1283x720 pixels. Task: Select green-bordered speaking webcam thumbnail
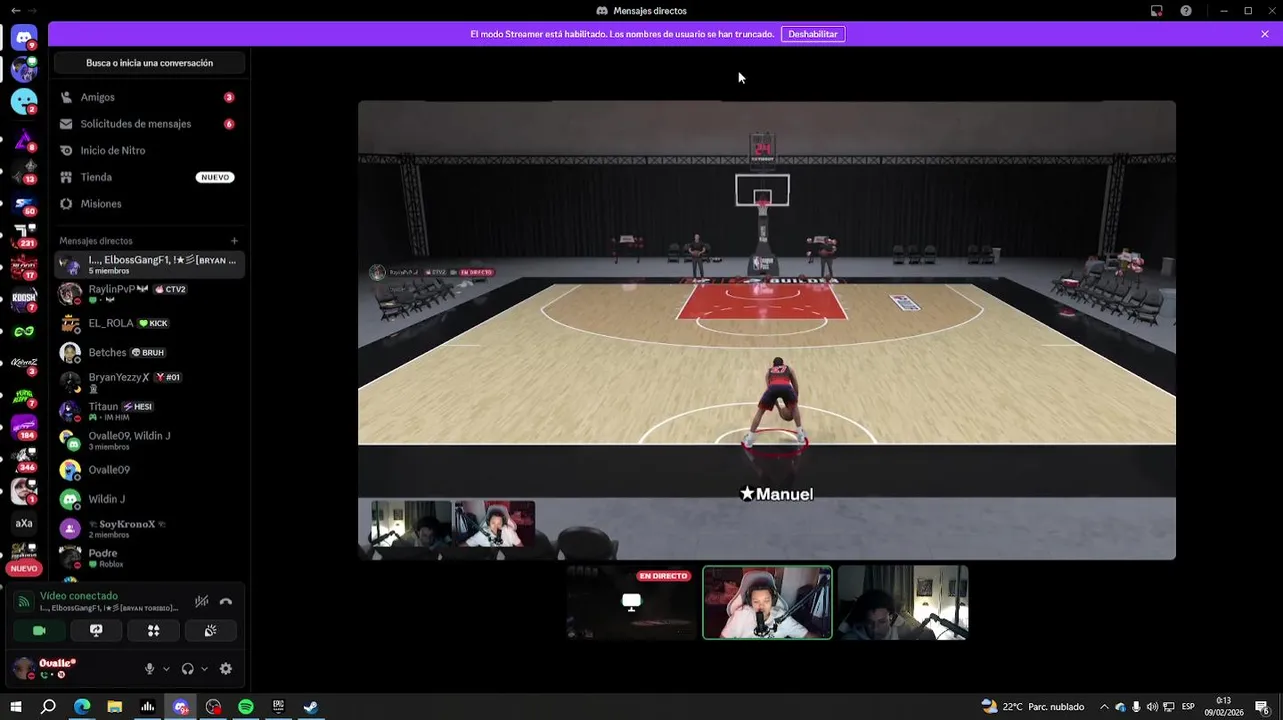pyautogui.click(x=767, y=603)
